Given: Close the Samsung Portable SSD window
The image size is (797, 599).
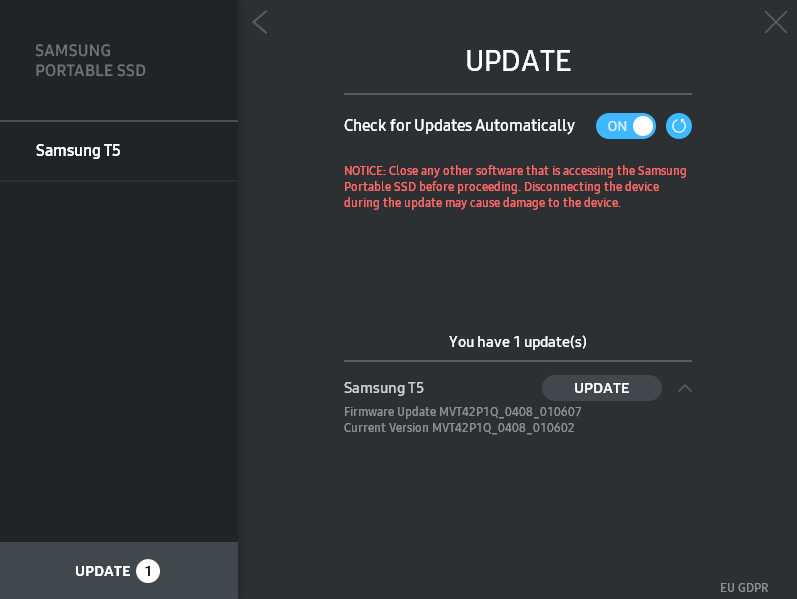Looking at the screenshot, I should click(x=775, y=22).
